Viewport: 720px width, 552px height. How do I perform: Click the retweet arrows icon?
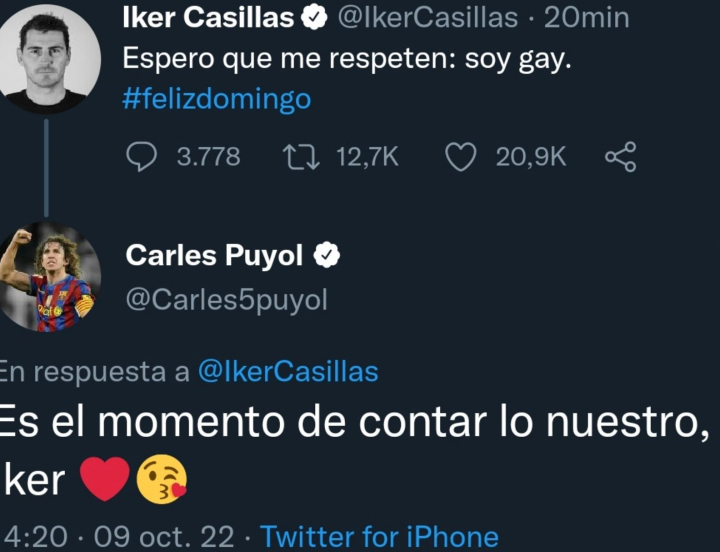point(300,156)
